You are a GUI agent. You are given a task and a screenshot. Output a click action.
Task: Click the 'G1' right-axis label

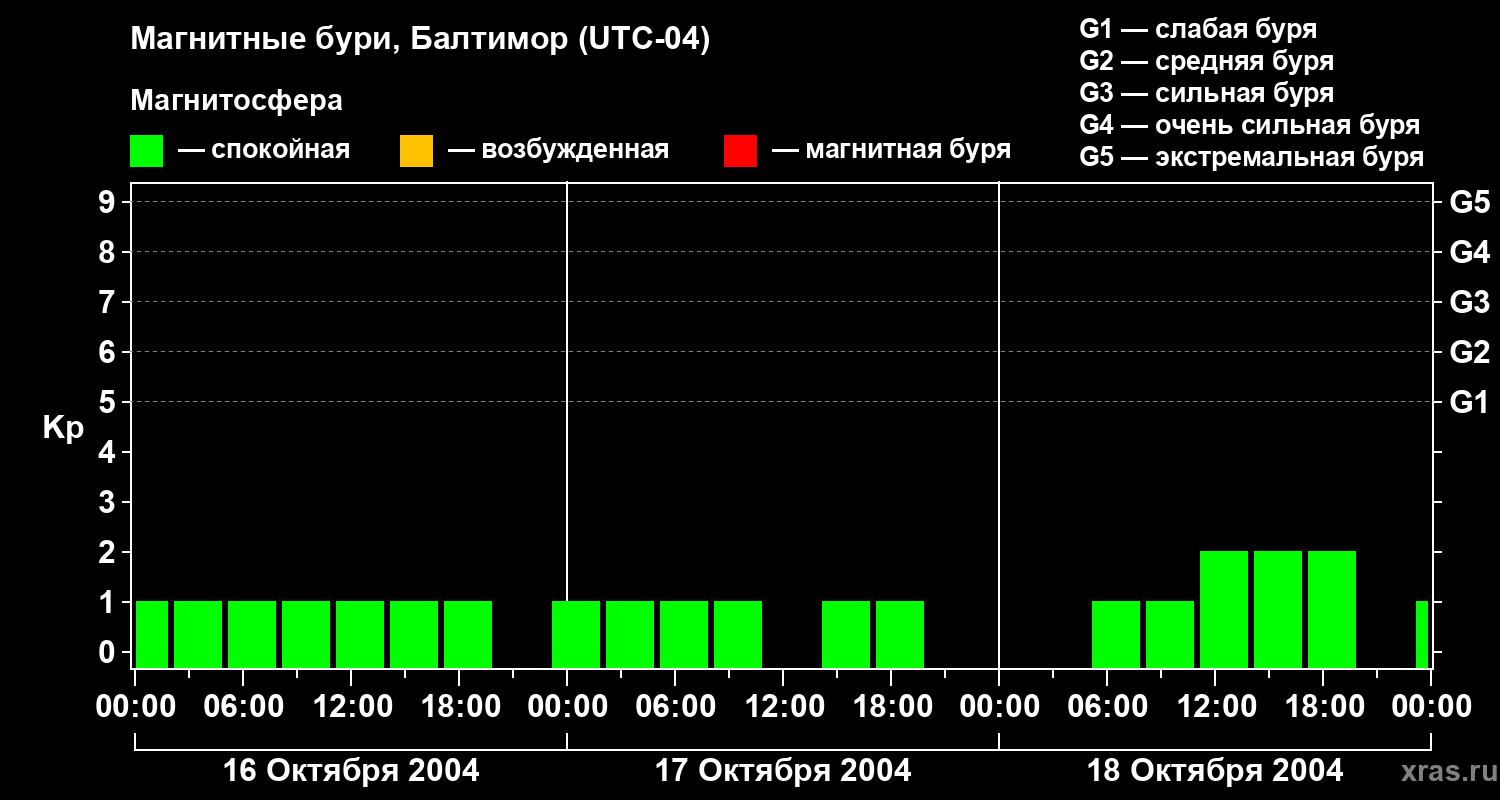point(1469,402)
